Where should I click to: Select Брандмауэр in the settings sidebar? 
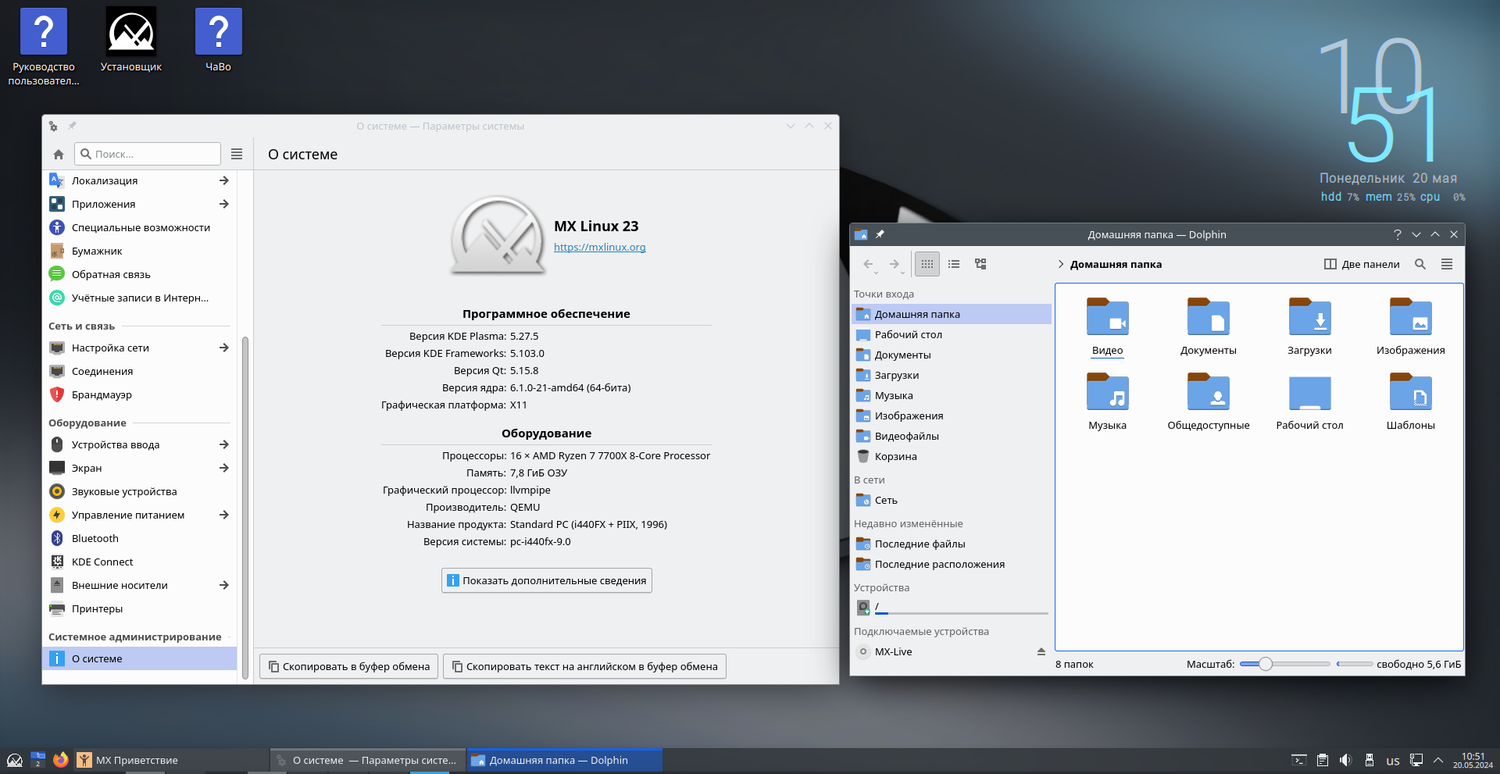pyautogui.click(x=102, y=395)
